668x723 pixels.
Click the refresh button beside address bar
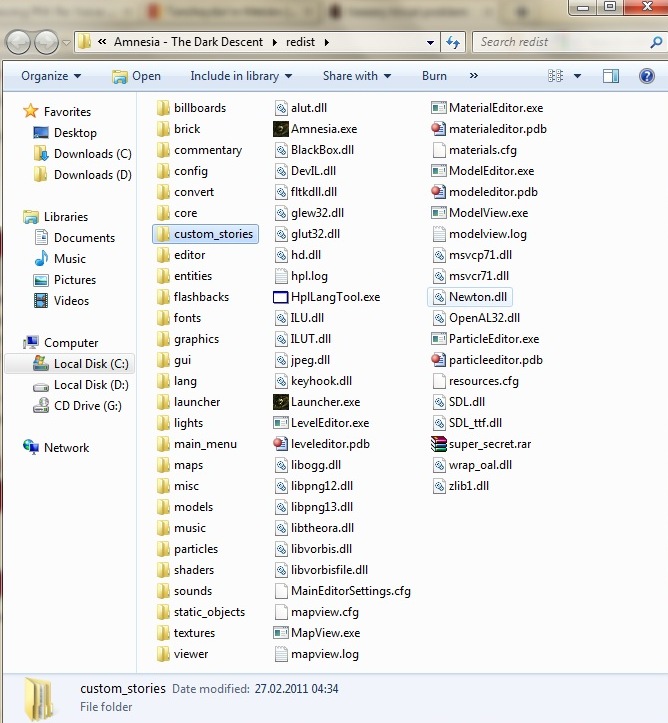[x=454, y=43]
